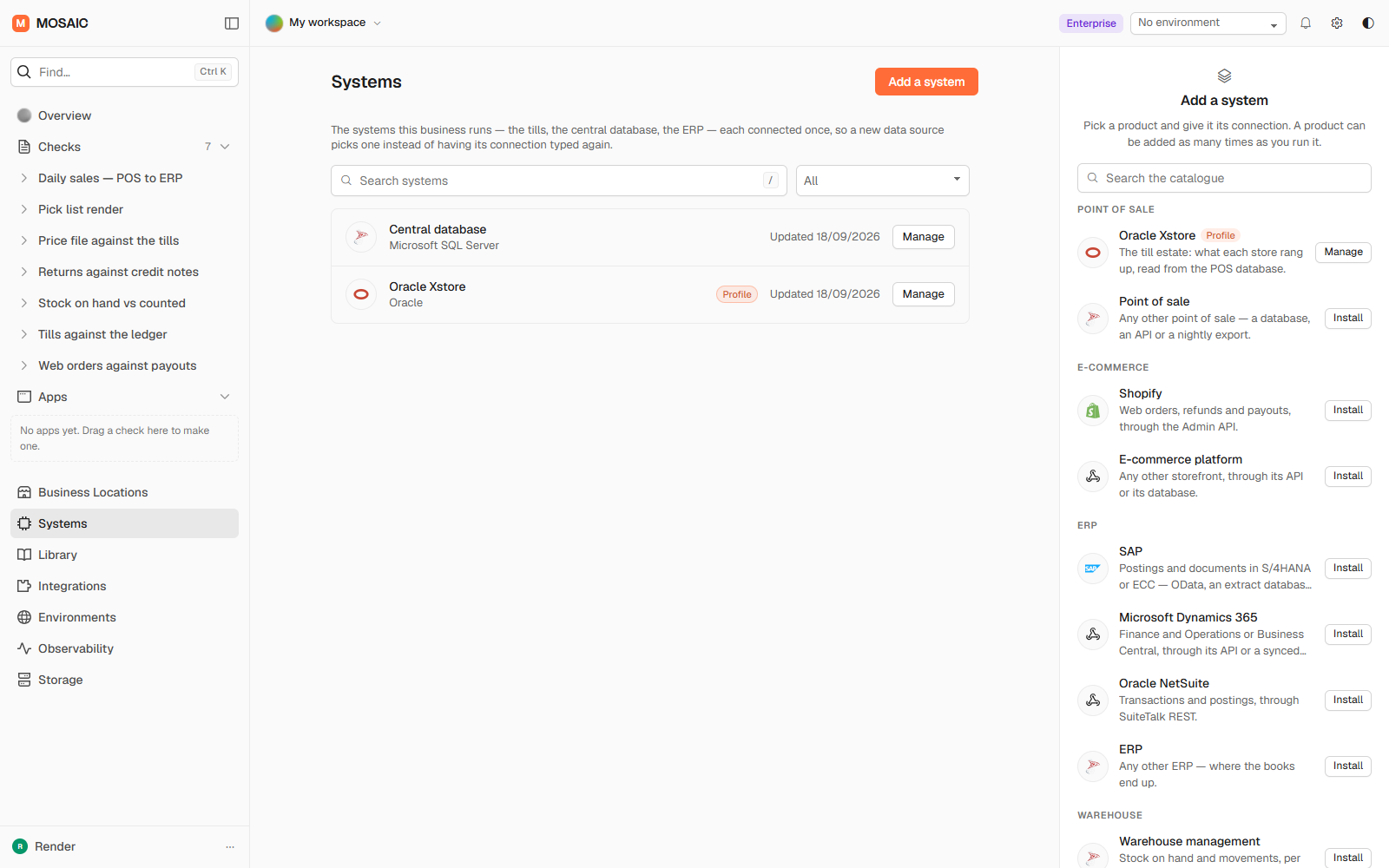Click Oracle Xstore icon in systems list
1389x868 pixels.
361,294
